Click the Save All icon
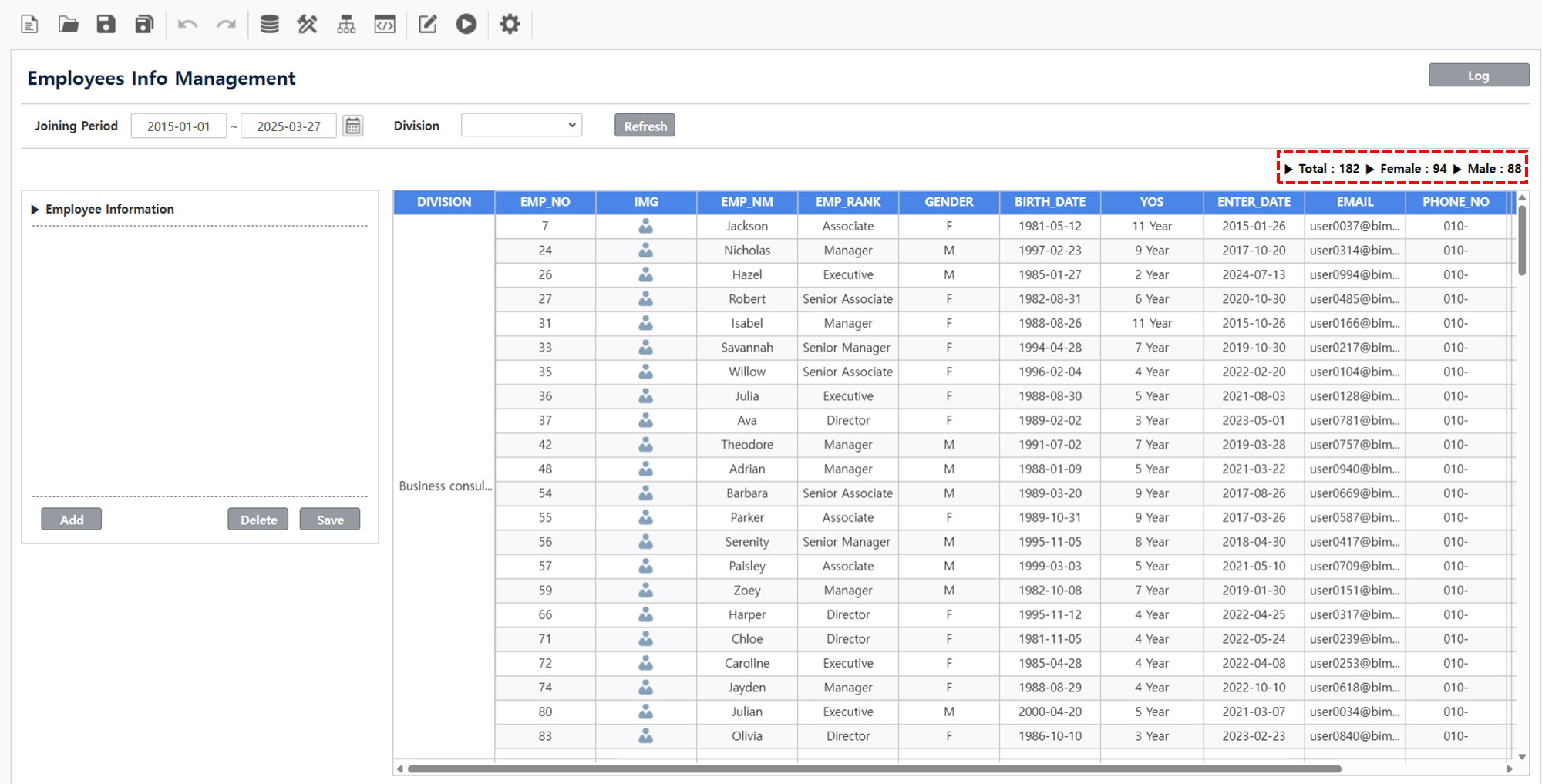 pos(144,24)
